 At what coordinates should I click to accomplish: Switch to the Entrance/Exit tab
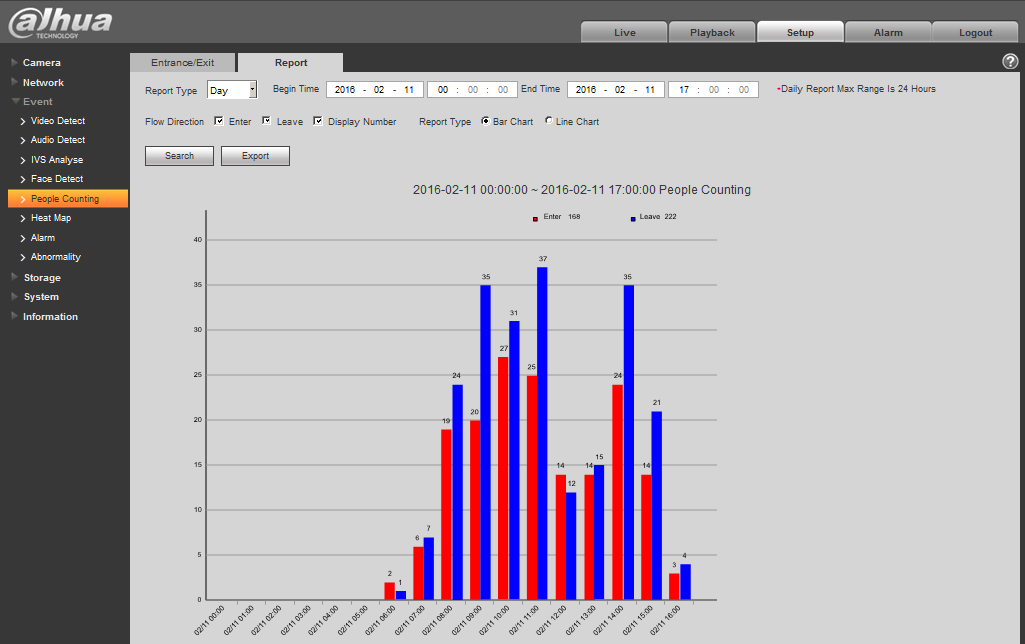(183, 63)
